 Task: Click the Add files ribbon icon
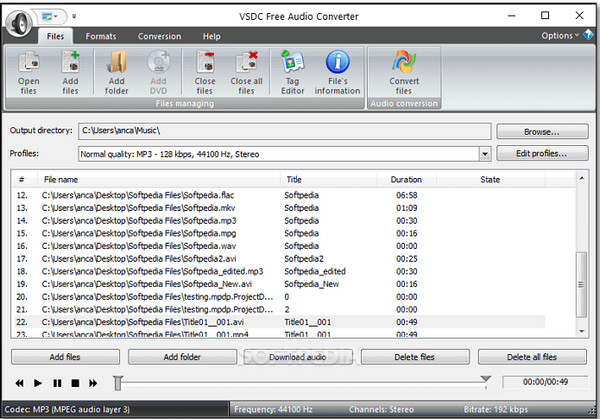tap(70, 72)
